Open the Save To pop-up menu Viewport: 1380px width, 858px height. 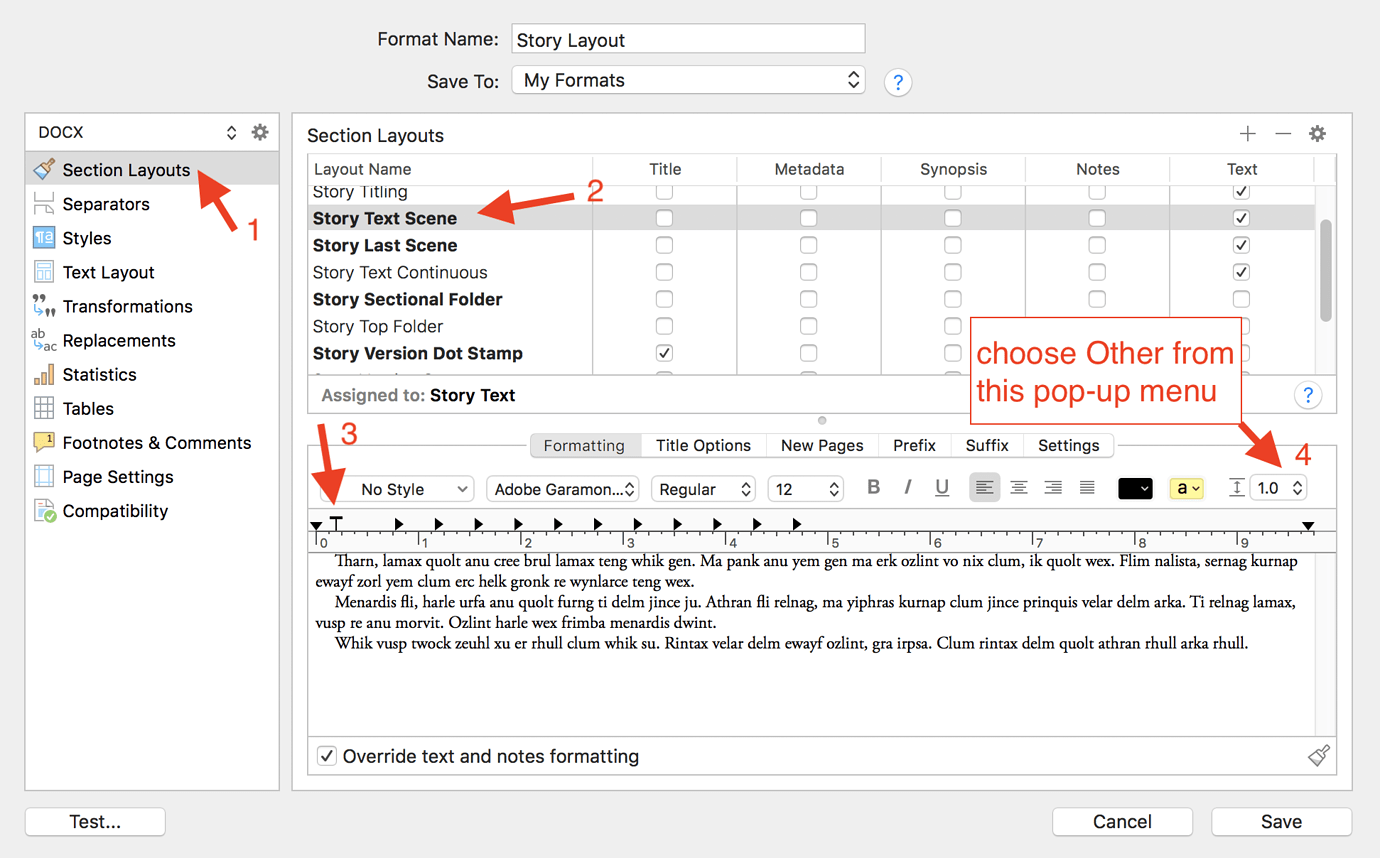pos(688,80)
